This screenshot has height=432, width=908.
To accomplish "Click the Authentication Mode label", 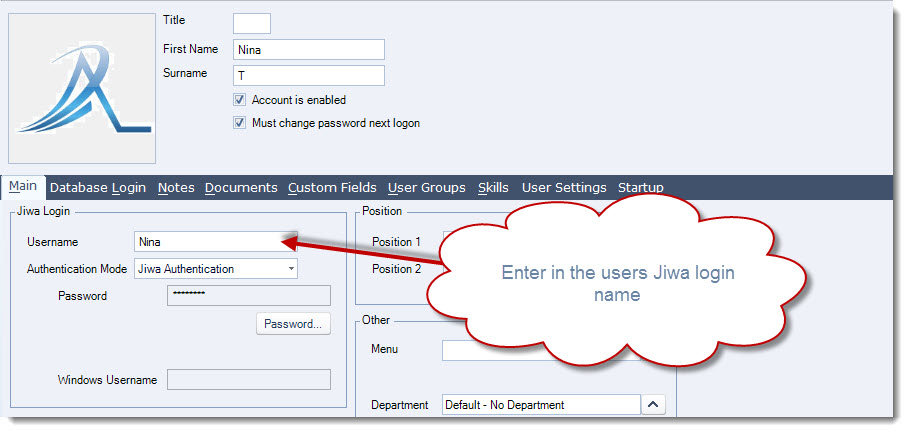I will [77, 269].
